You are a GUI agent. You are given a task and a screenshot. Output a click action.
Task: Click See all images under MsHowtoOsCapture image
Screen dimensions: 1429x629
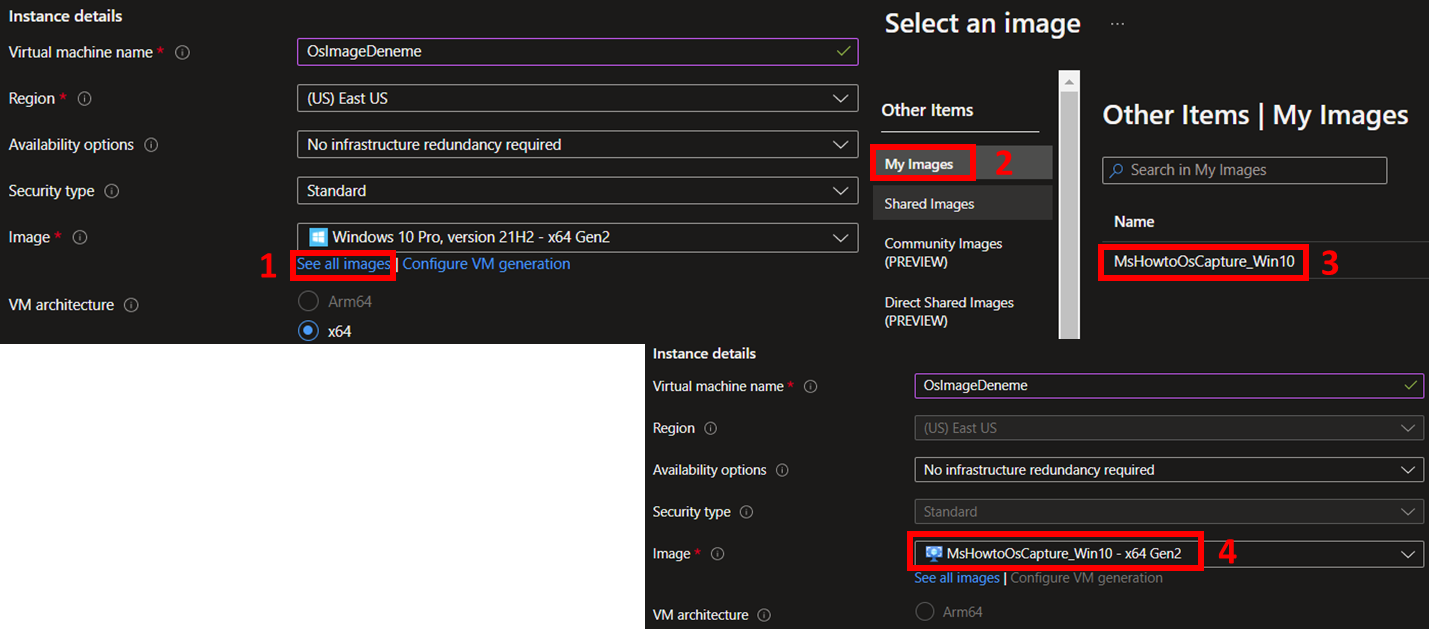957,578
